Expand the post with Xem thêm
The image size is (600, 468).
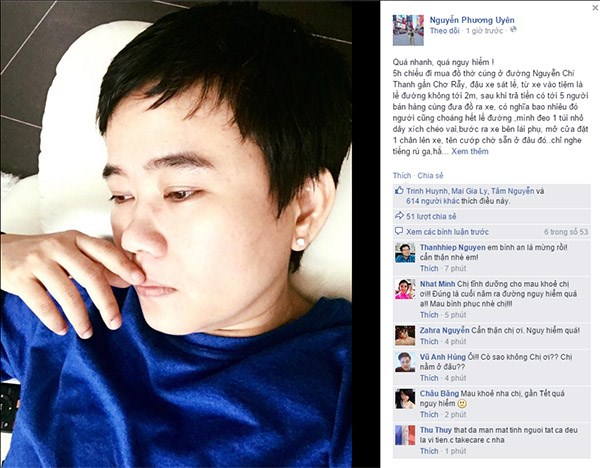pyautogui.click(x=470, y=151)
